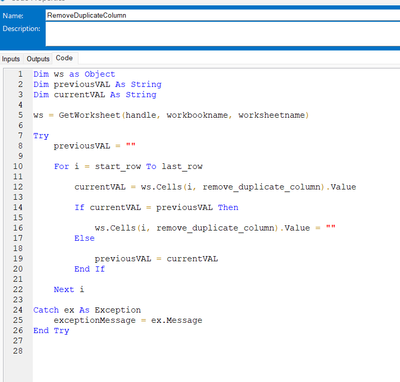Viewport: 400px width, 382px height.
Task: Click 'previousVAL = ""' on line 8
Action: [x=95, y=146]
